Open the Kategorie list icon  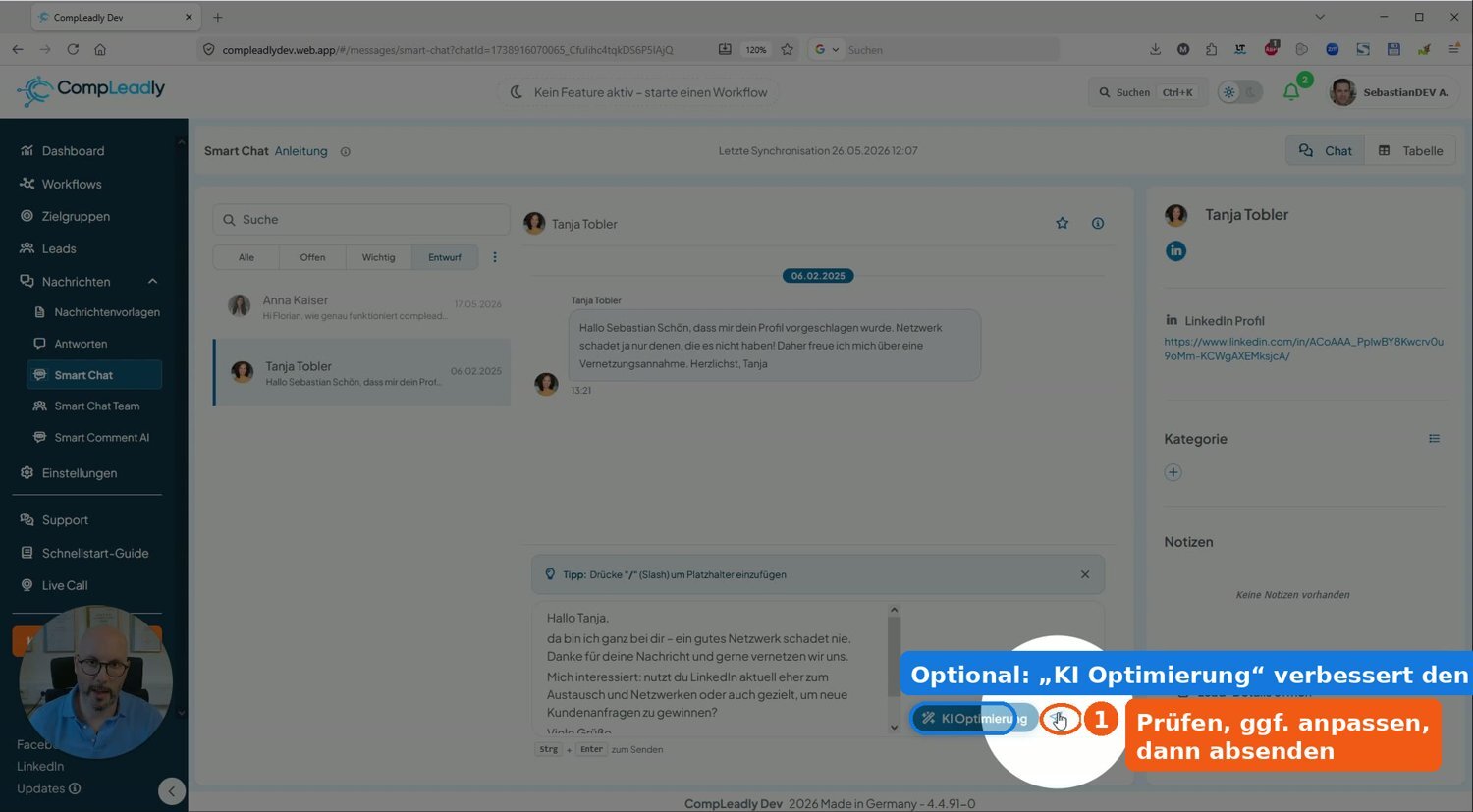pyautogui.click(x=1434, y=439)
